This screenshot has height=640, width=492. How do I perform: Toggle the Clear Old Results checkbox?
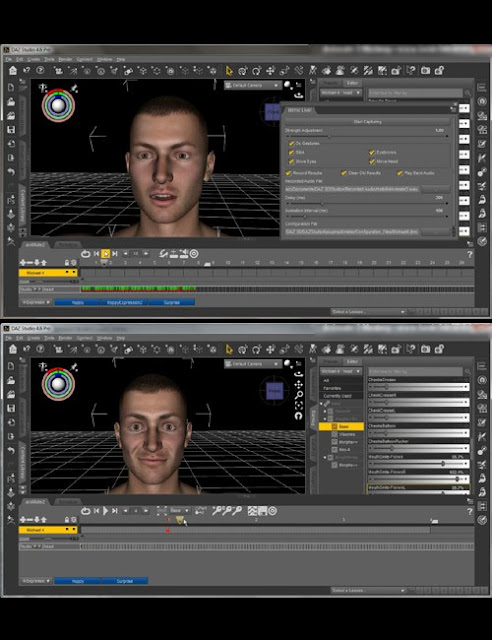click(344, 173)
